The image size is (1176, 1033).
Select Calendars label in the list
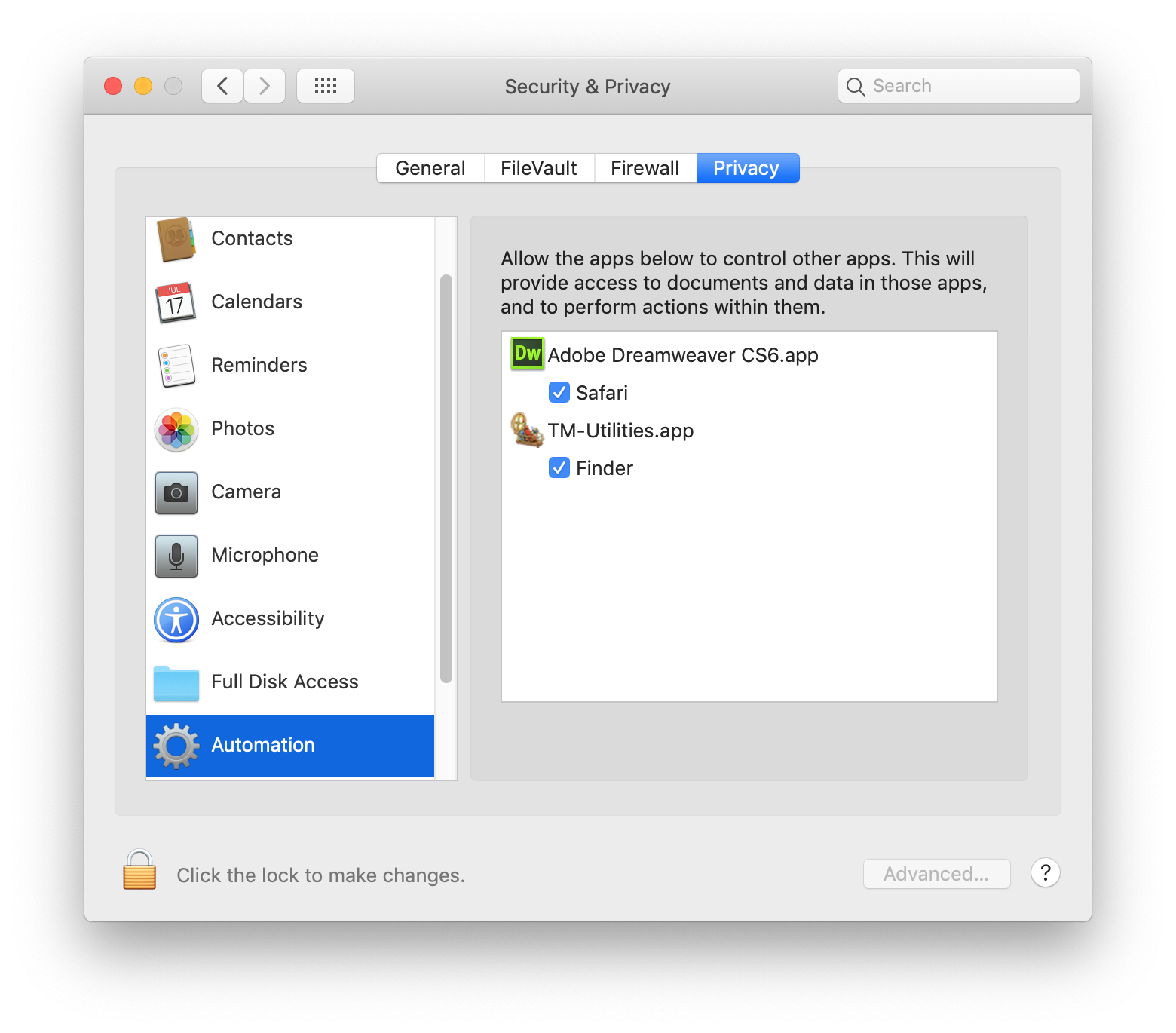click(257, 302)
